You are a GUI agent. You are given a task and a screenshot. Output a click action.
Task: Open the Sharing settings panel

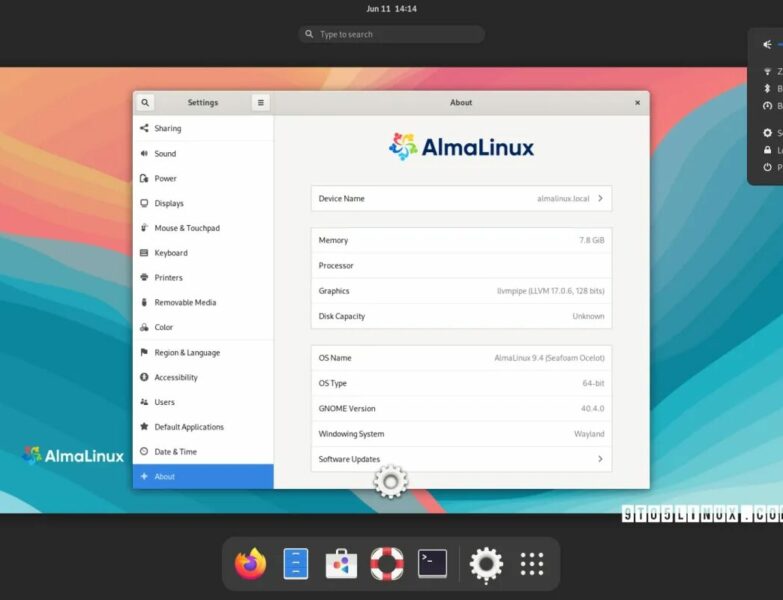tap(203, 128)
